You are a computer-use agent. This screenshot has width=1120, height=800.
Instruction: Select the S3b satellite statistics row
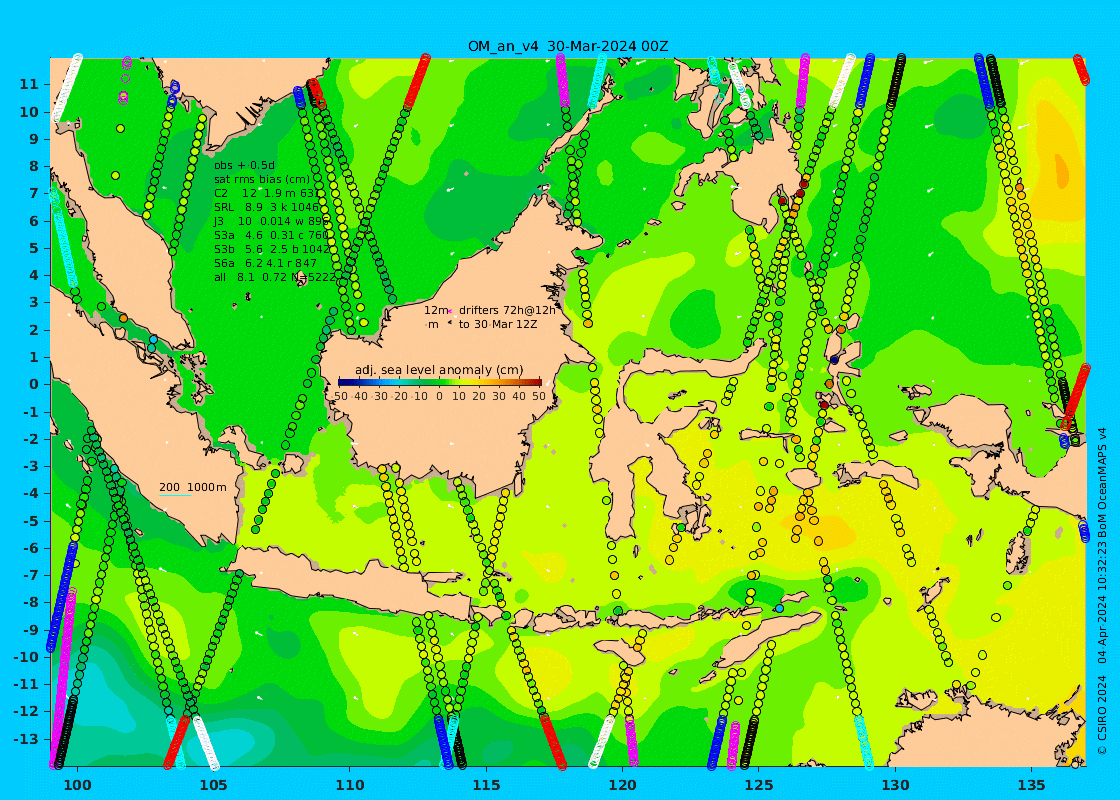click(272, 249)
